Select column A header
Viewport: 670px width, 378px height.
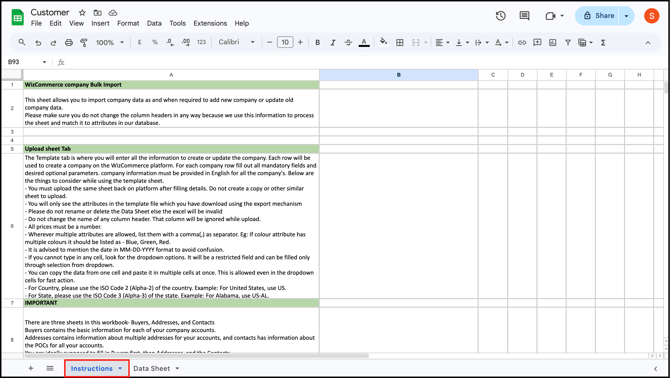coord(171,75)
